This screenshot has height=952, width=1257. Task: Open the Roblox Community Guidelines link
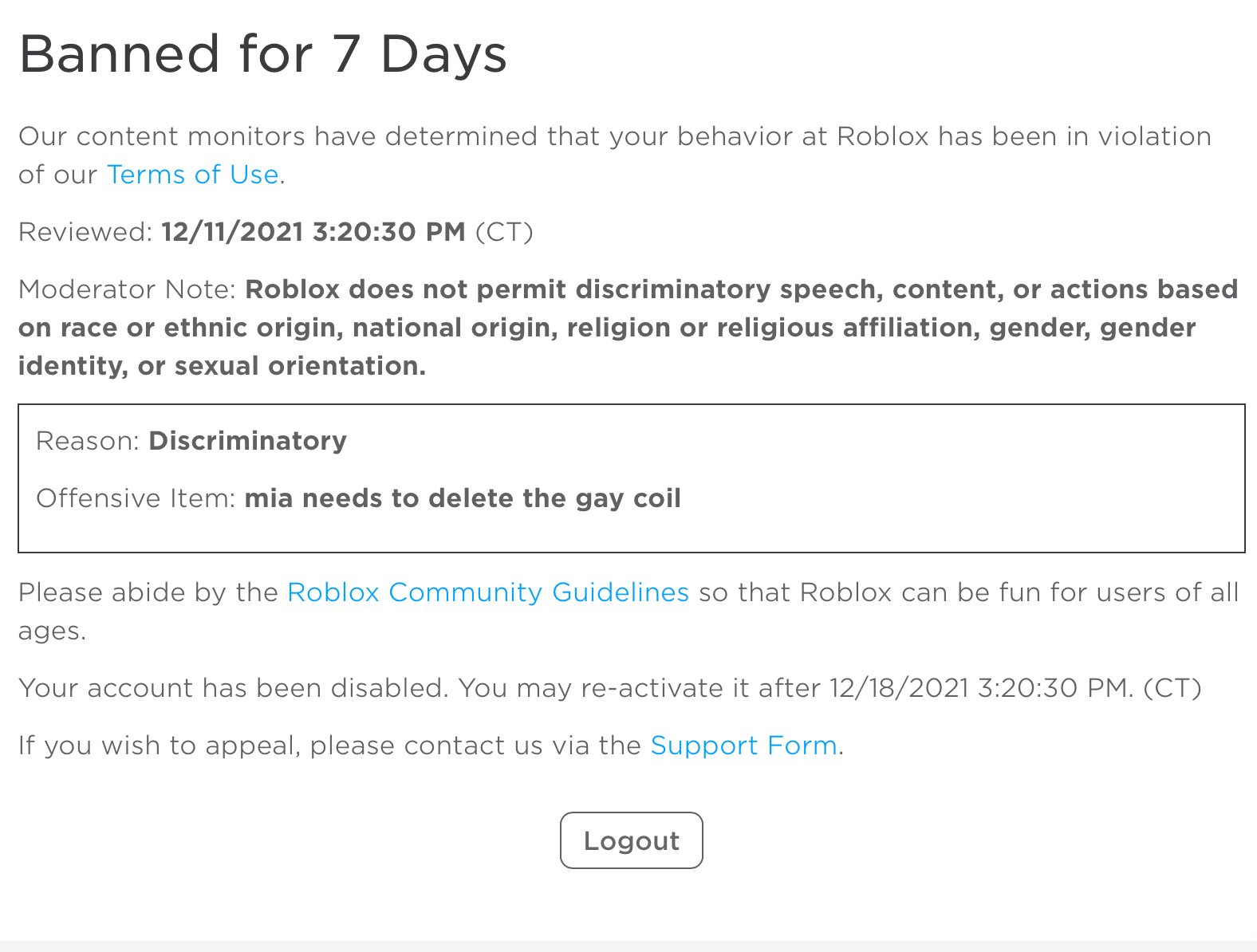pos(487,592)
